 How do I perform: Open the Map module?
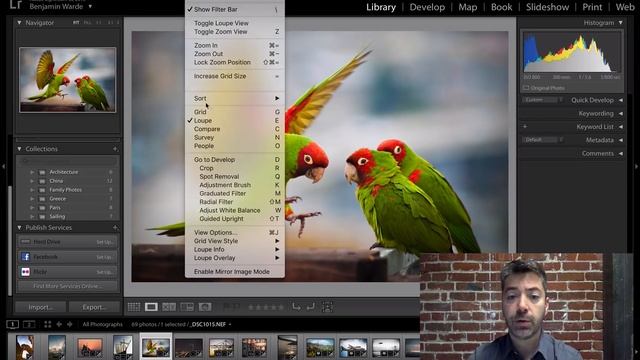467,7
